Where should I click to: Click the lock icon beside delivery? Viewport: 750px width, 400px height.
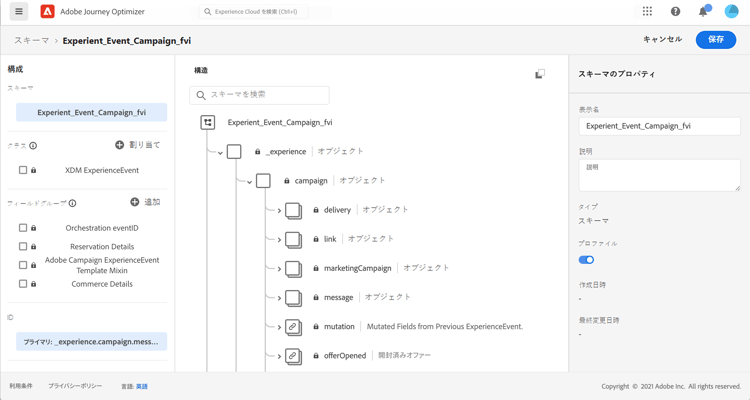(x=316, y=210)
